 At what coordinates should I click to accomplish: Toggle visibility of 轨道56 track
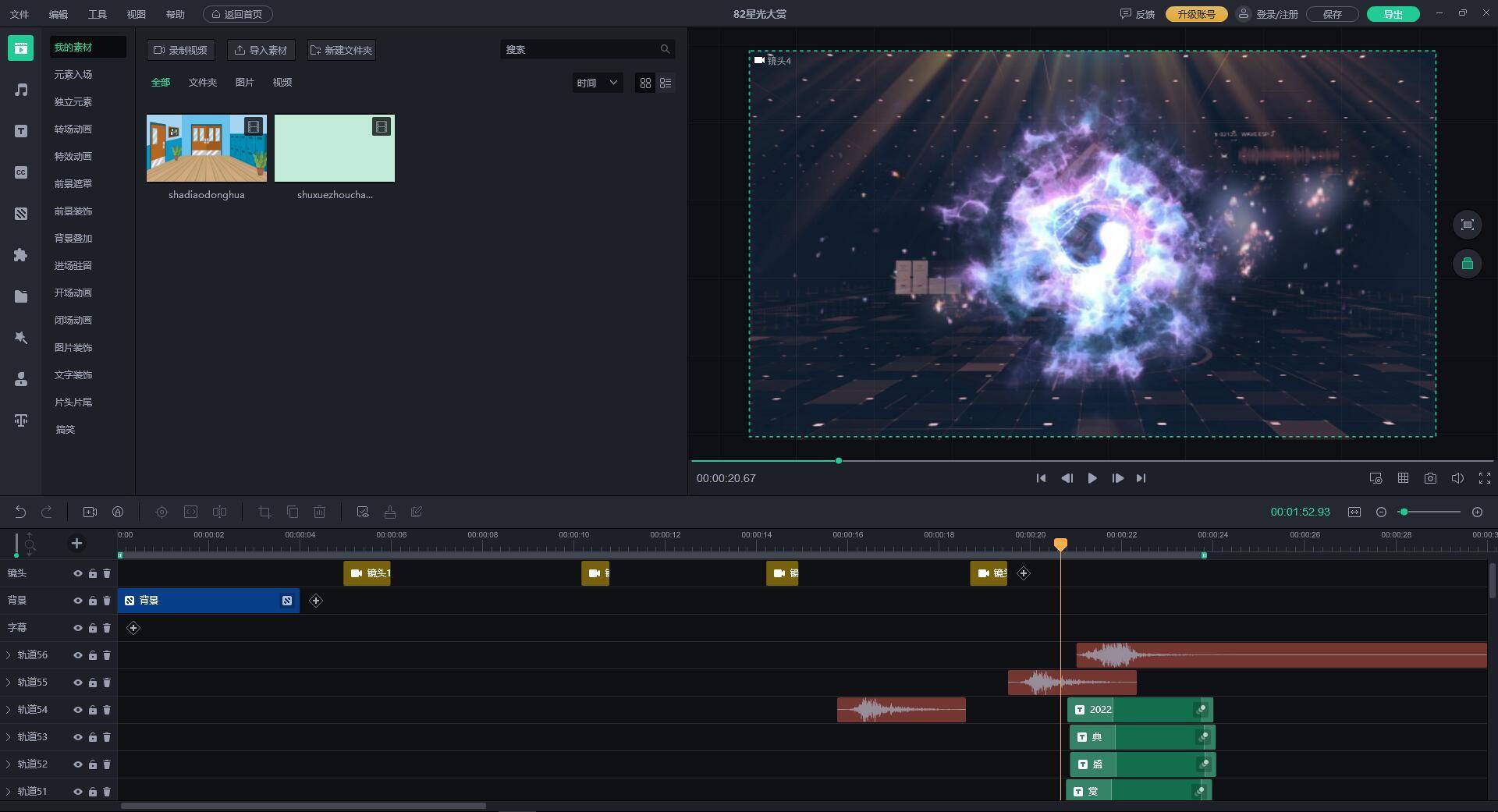[x=78, y=655]
